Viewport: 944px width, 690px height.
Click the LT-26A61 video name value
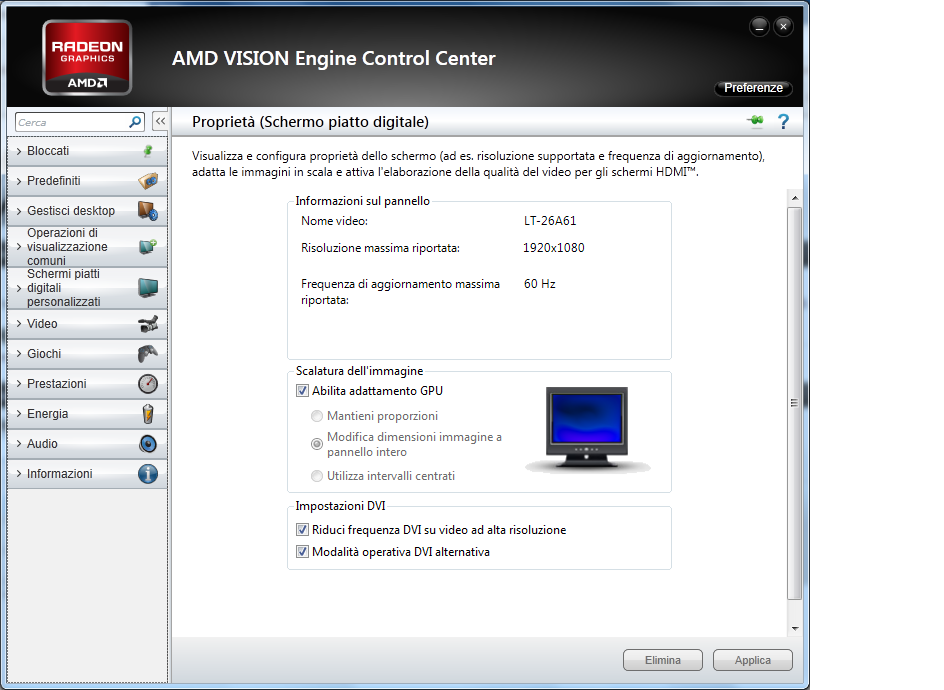click(x=550, y=221)
